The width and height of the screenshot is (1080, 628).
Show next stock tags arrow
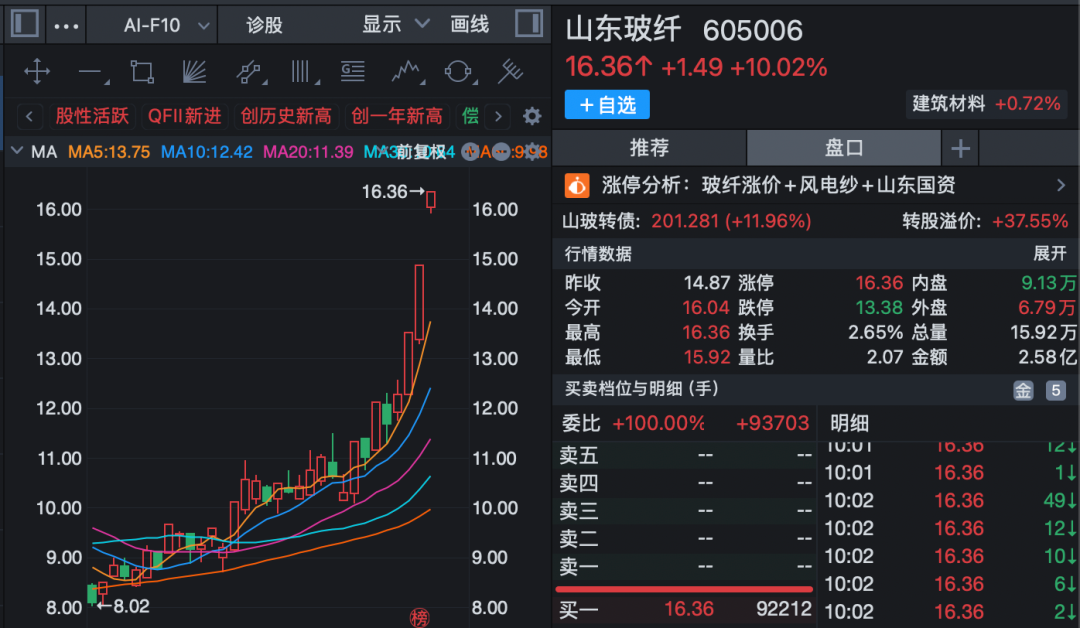tap(497, 116)
